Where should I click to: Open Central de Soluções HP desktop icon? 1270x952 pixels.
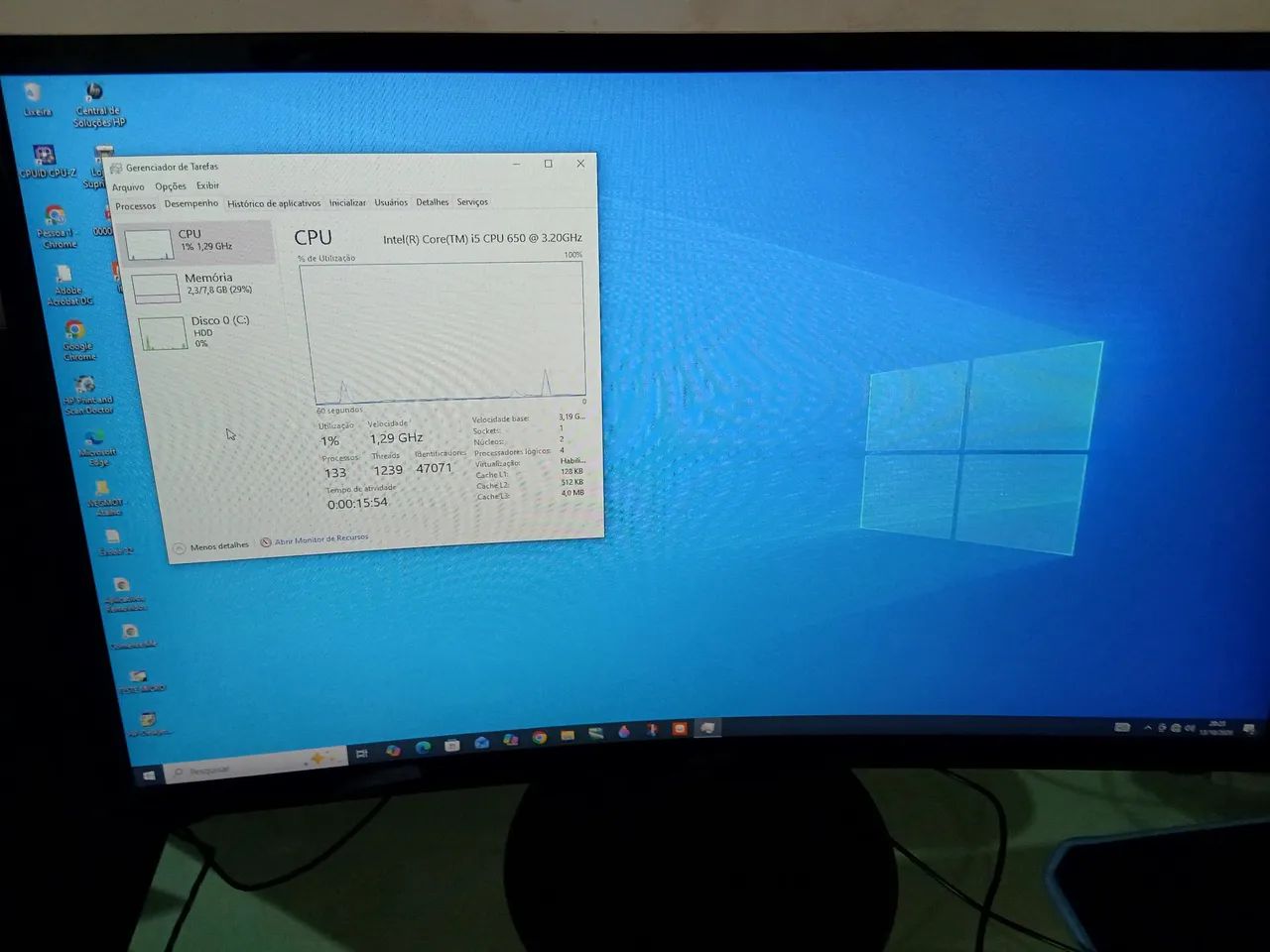click(x=97, y=105)
